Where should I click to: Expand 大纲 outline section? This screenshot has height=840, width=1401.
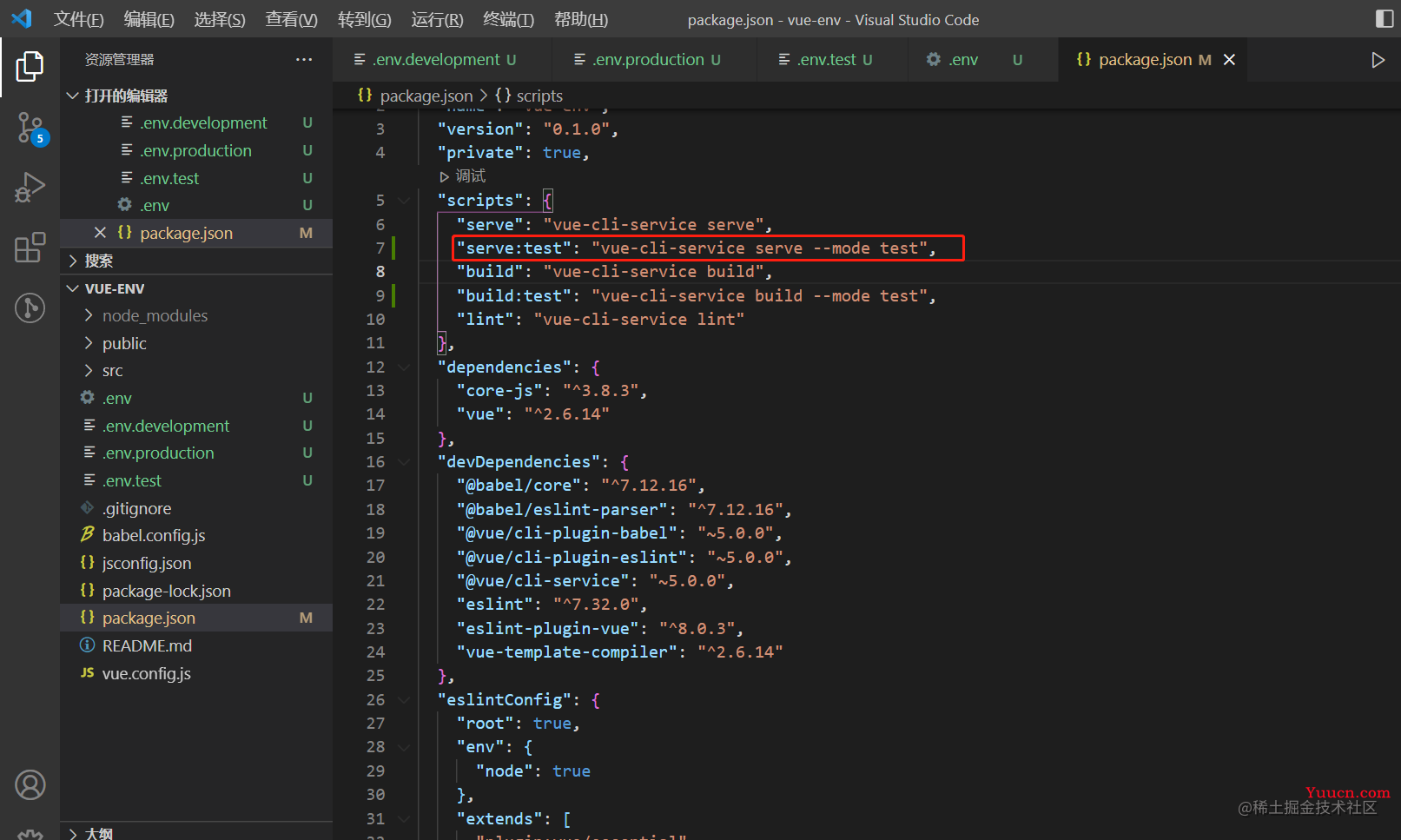pos(196,832)
